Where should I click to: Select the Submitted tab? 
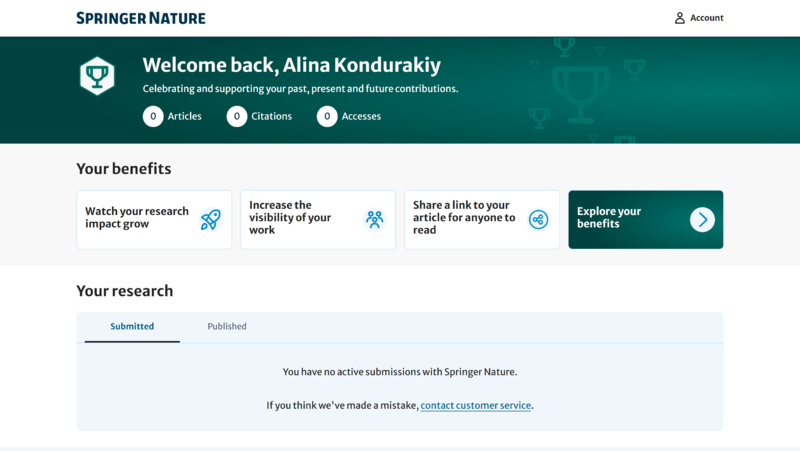pos(132,327)
